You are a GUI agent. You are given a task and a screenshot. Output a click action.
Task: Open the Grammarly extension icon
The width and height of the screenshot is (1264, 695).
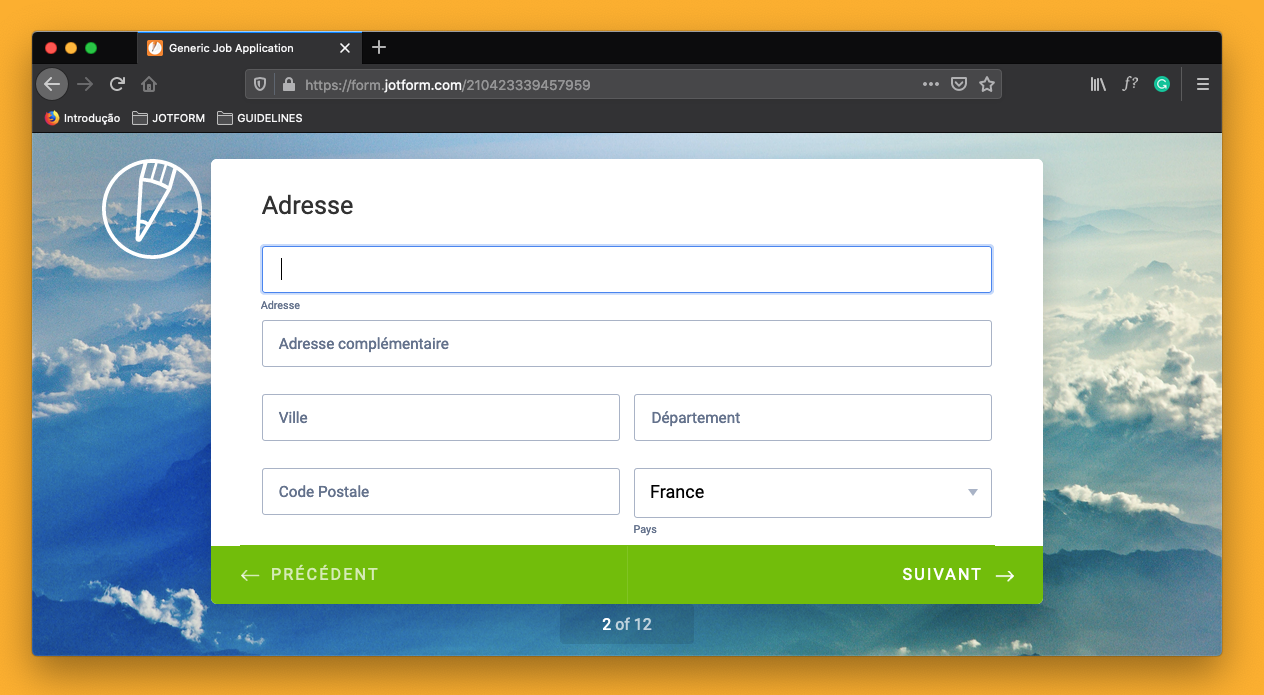point(1162,84)
